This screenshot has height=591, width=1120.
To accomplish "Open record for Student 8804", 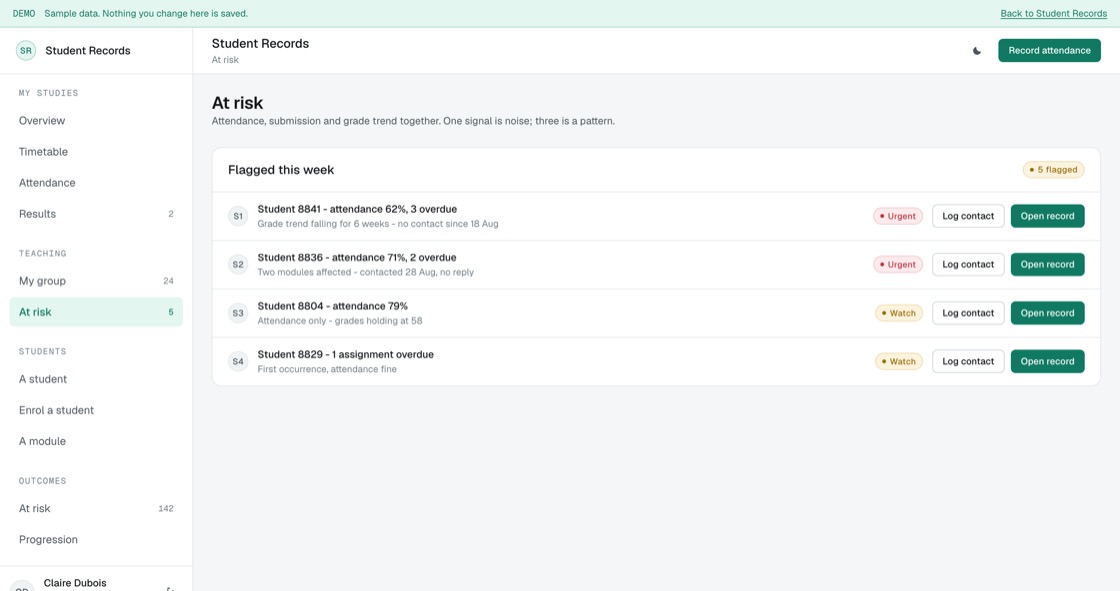I will (x=1047, y=313).
